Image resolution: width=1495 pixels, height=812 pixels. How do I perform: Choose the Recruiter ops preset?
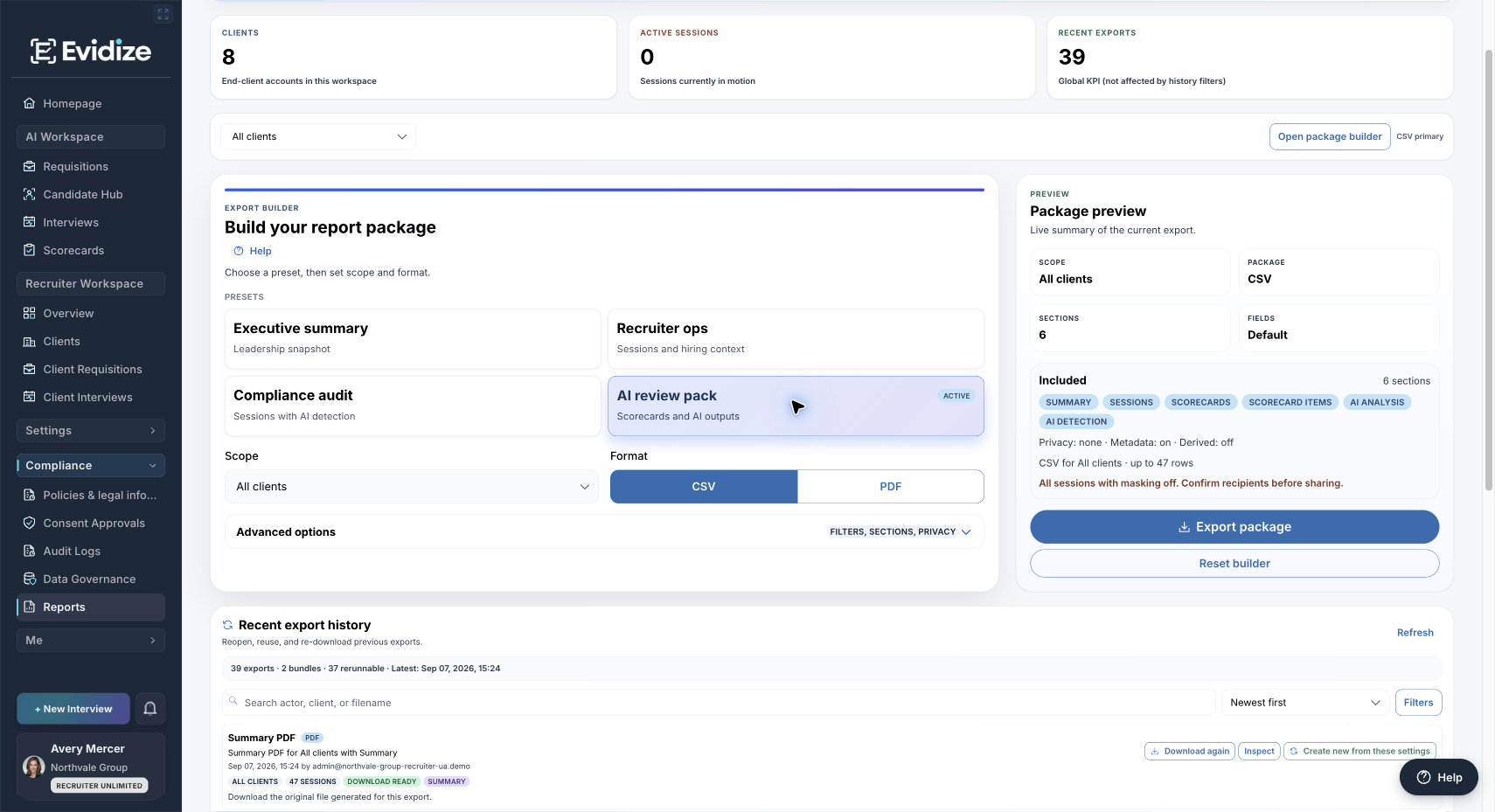click(796, 338)
